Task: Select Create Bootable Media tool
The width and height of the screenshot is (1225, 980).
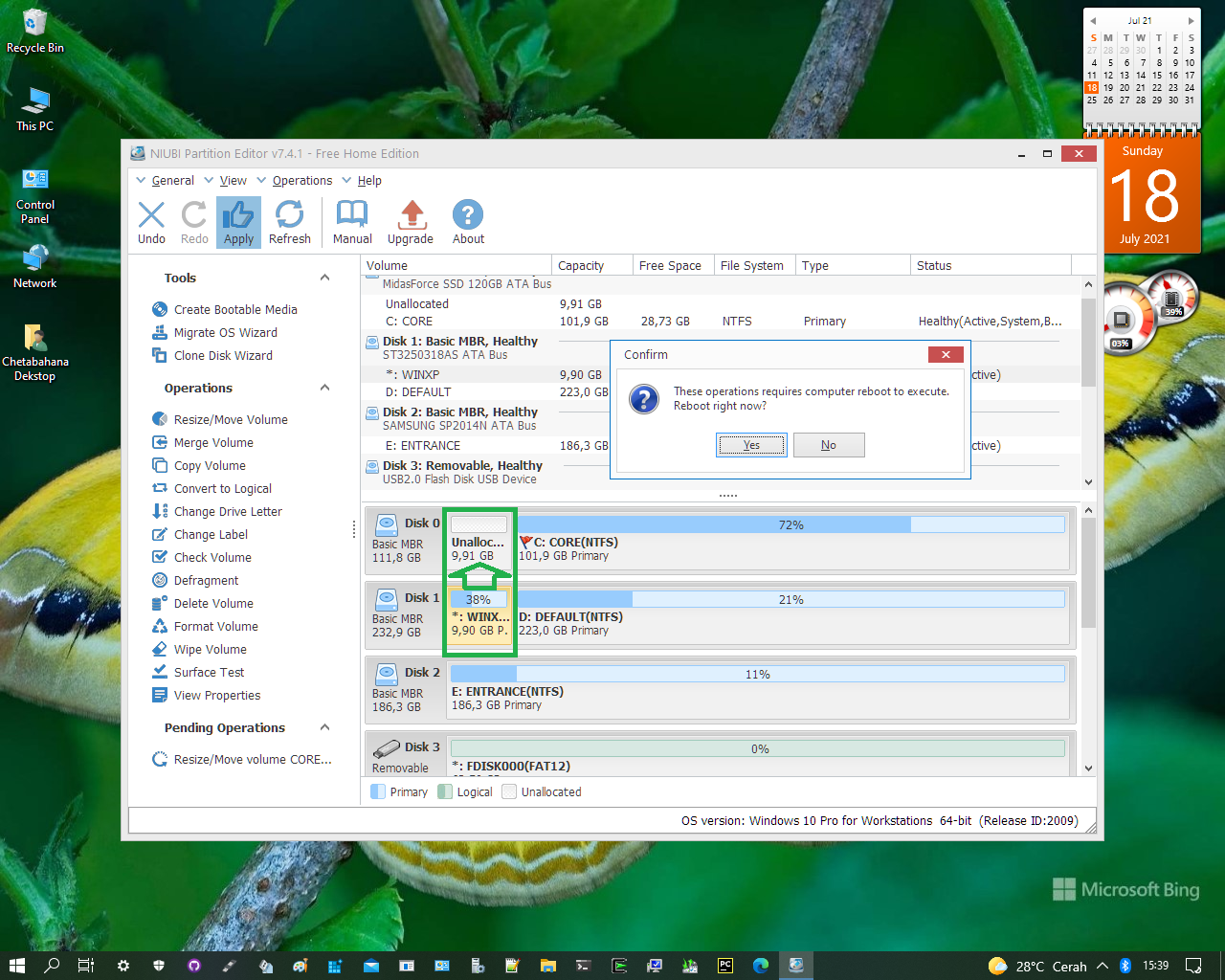Action: tap(225, 309)
